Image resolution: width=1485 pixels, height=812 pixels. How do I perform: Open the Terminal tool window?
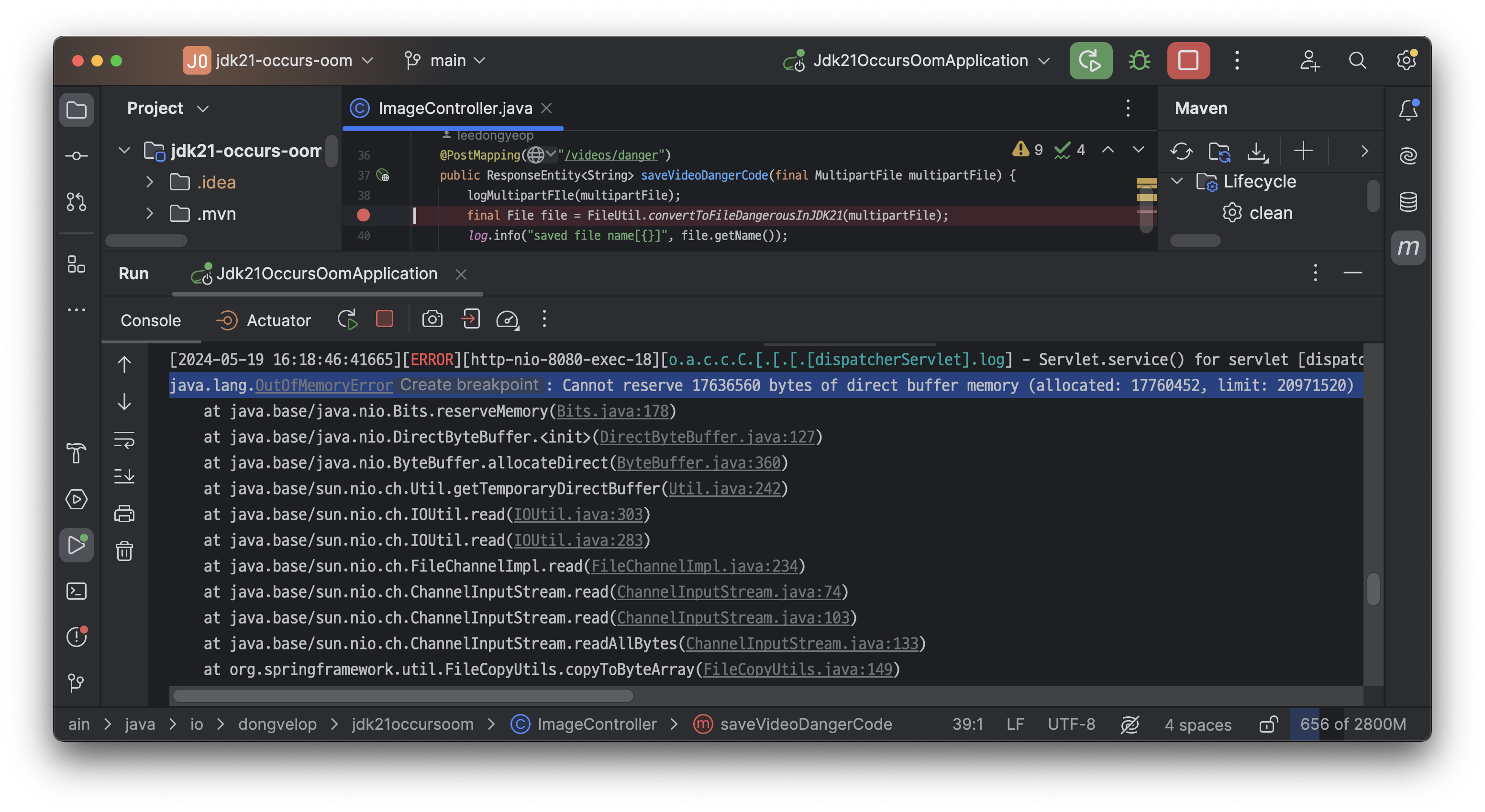coord(76,591)
